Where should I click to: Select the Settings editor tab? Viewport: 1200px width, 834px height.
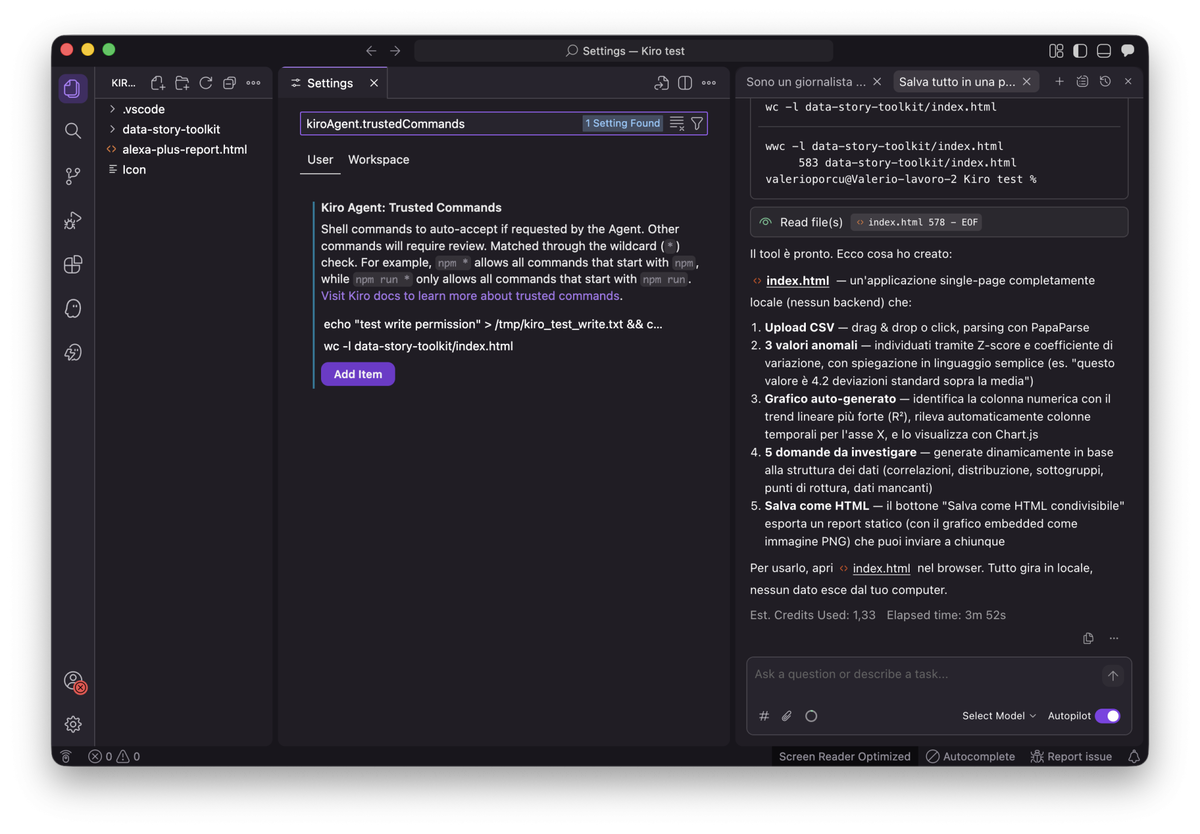pyautogui.click(x=330, y=83)
